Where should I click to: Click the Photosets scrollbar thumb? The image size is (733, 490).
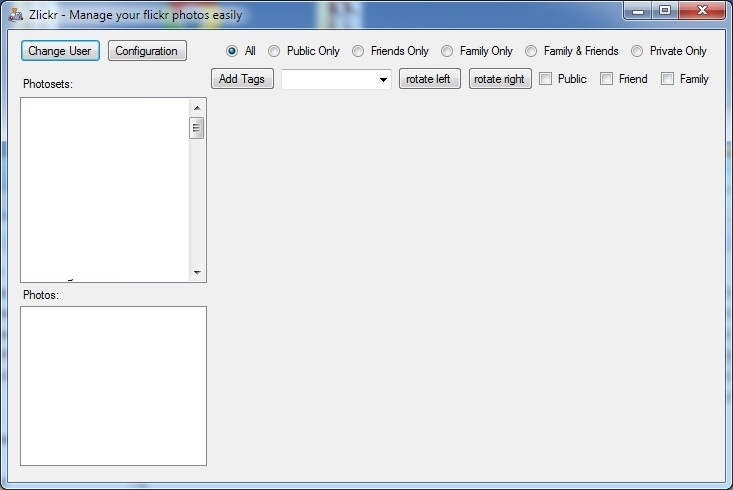[197, 128]
